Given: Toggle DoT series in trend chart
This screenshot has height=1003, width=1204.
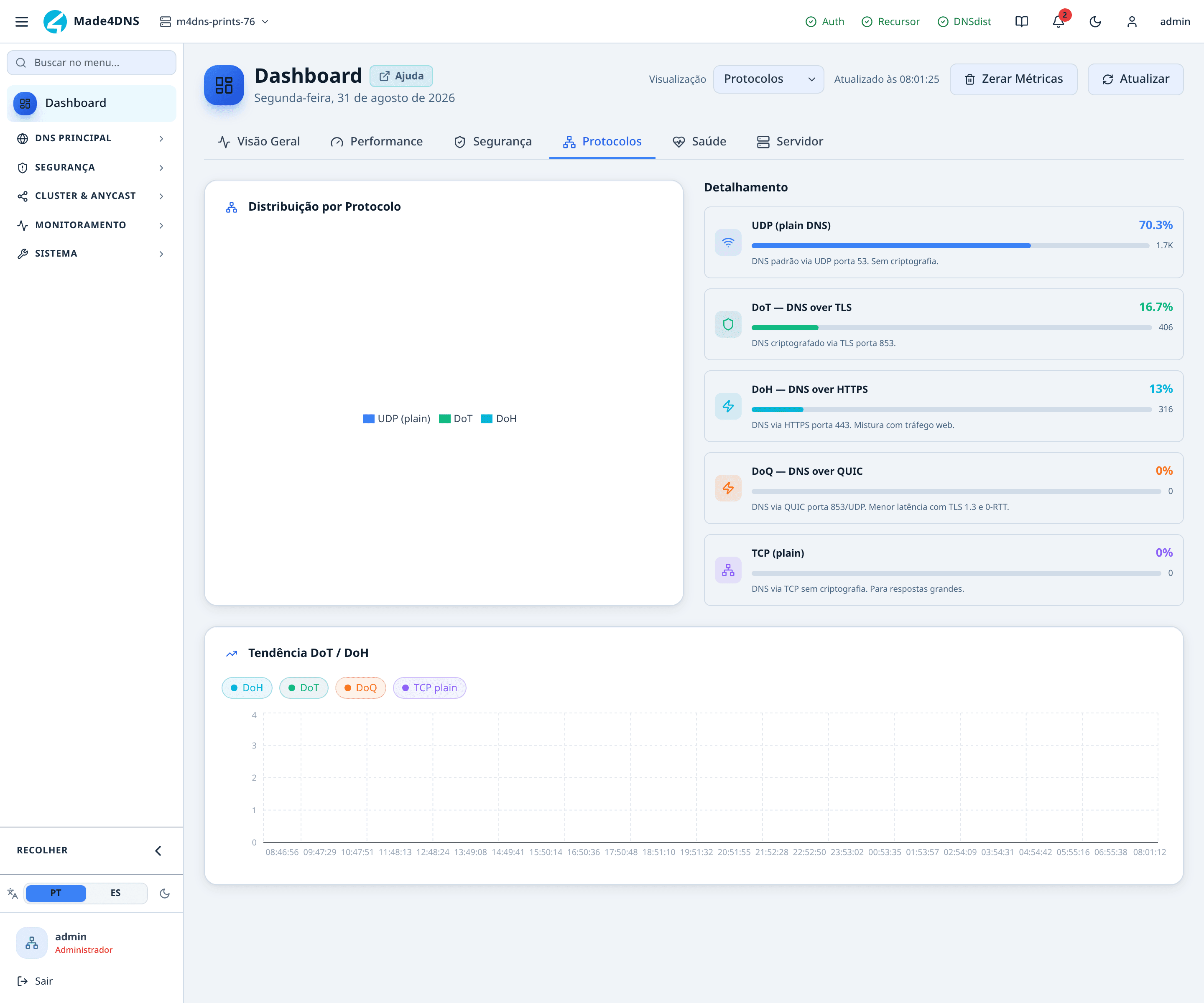Looking at the screenshot, I should [304, 688].
